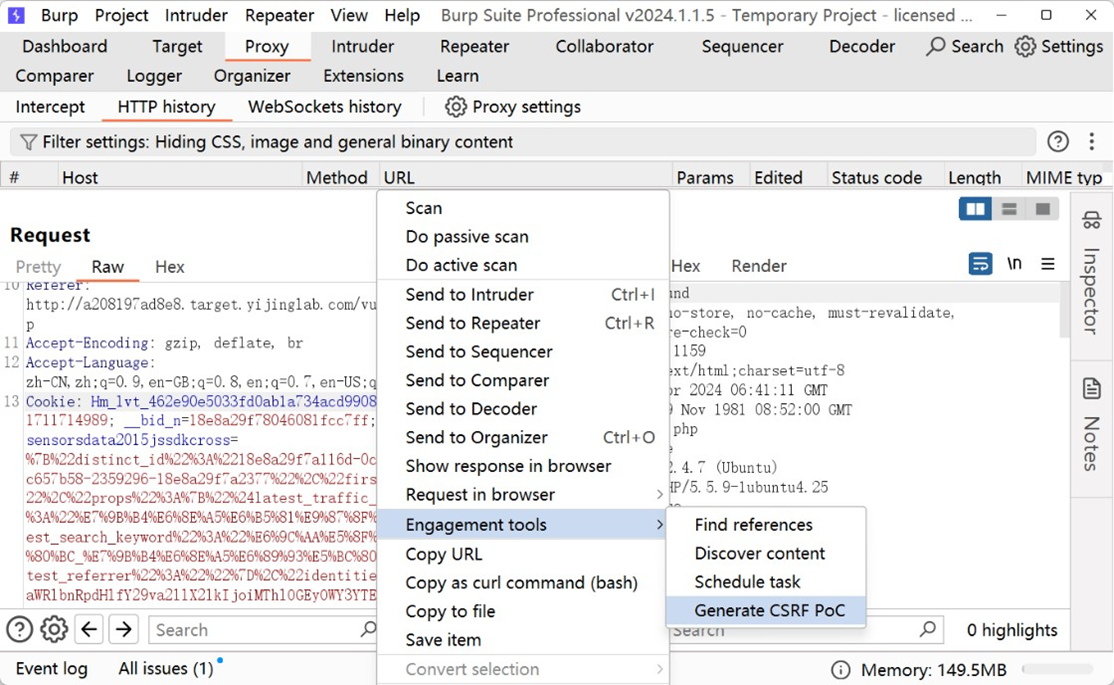Open request search help icon
1114x685 pixels.
pos(19,630)
